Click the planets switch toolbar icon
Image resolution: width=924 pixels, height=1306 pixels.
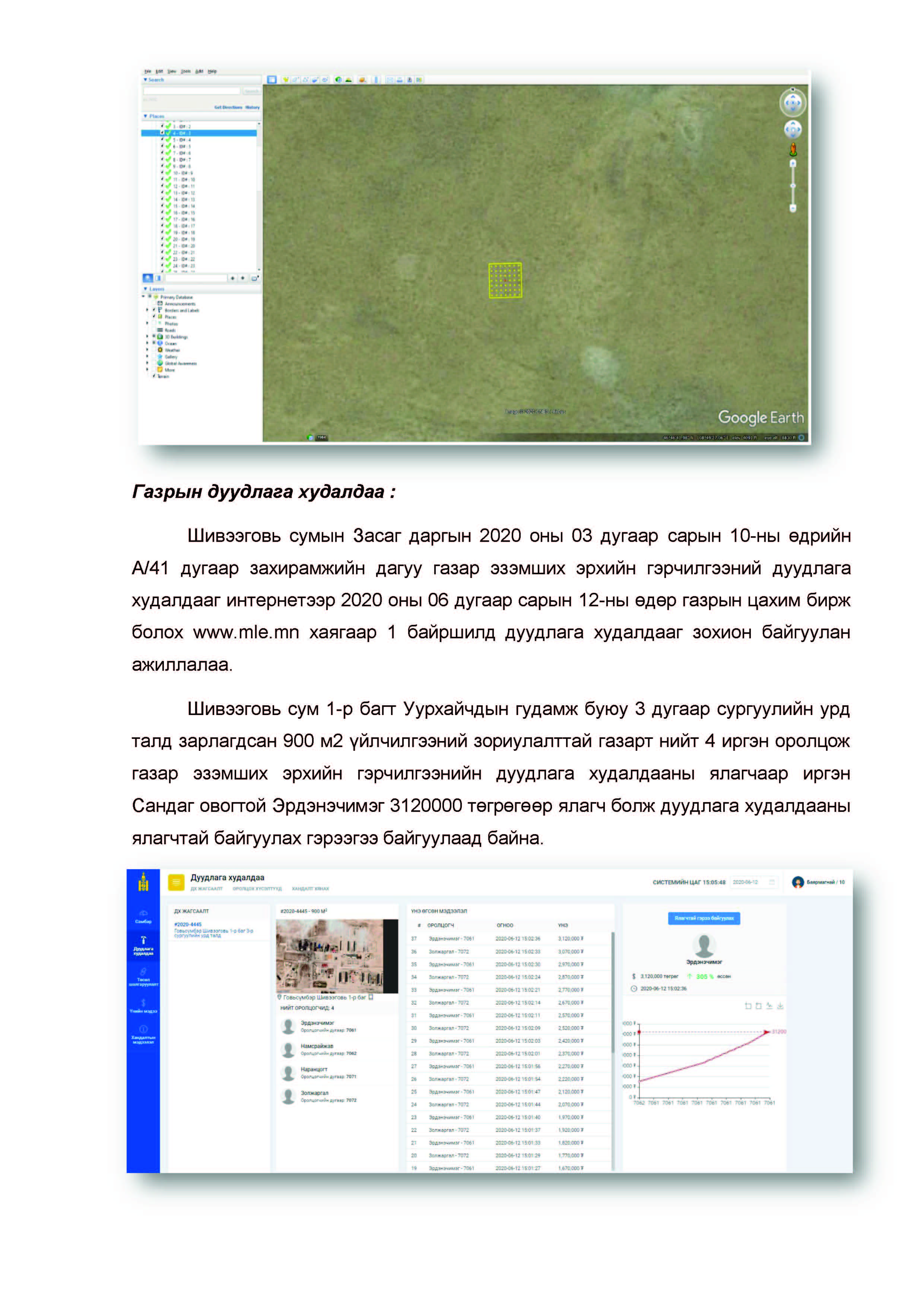coord(362,80)
